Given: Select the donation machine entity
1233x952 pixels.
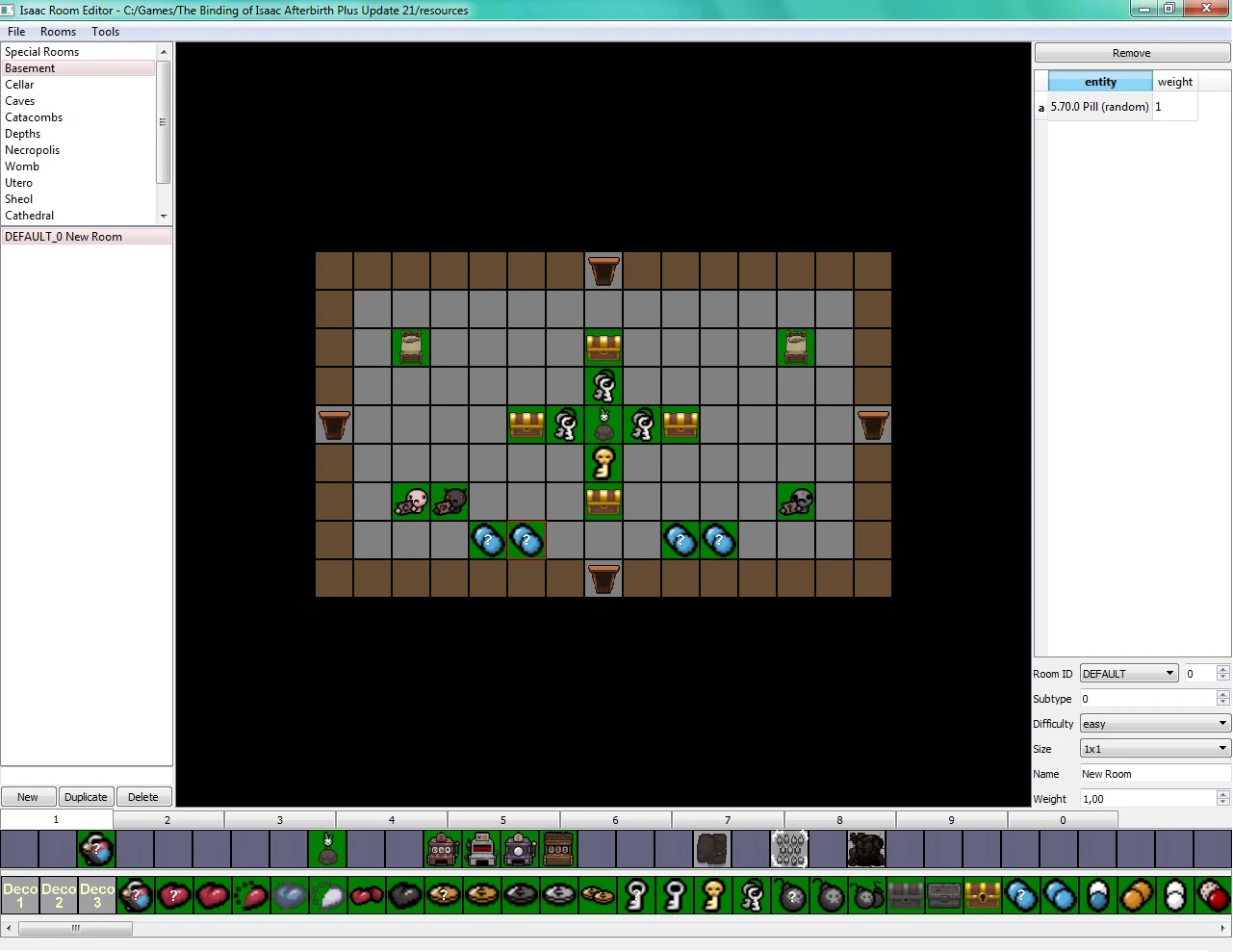Looking at the screenshot, I should pyautogui.click(x=559, y=848).
